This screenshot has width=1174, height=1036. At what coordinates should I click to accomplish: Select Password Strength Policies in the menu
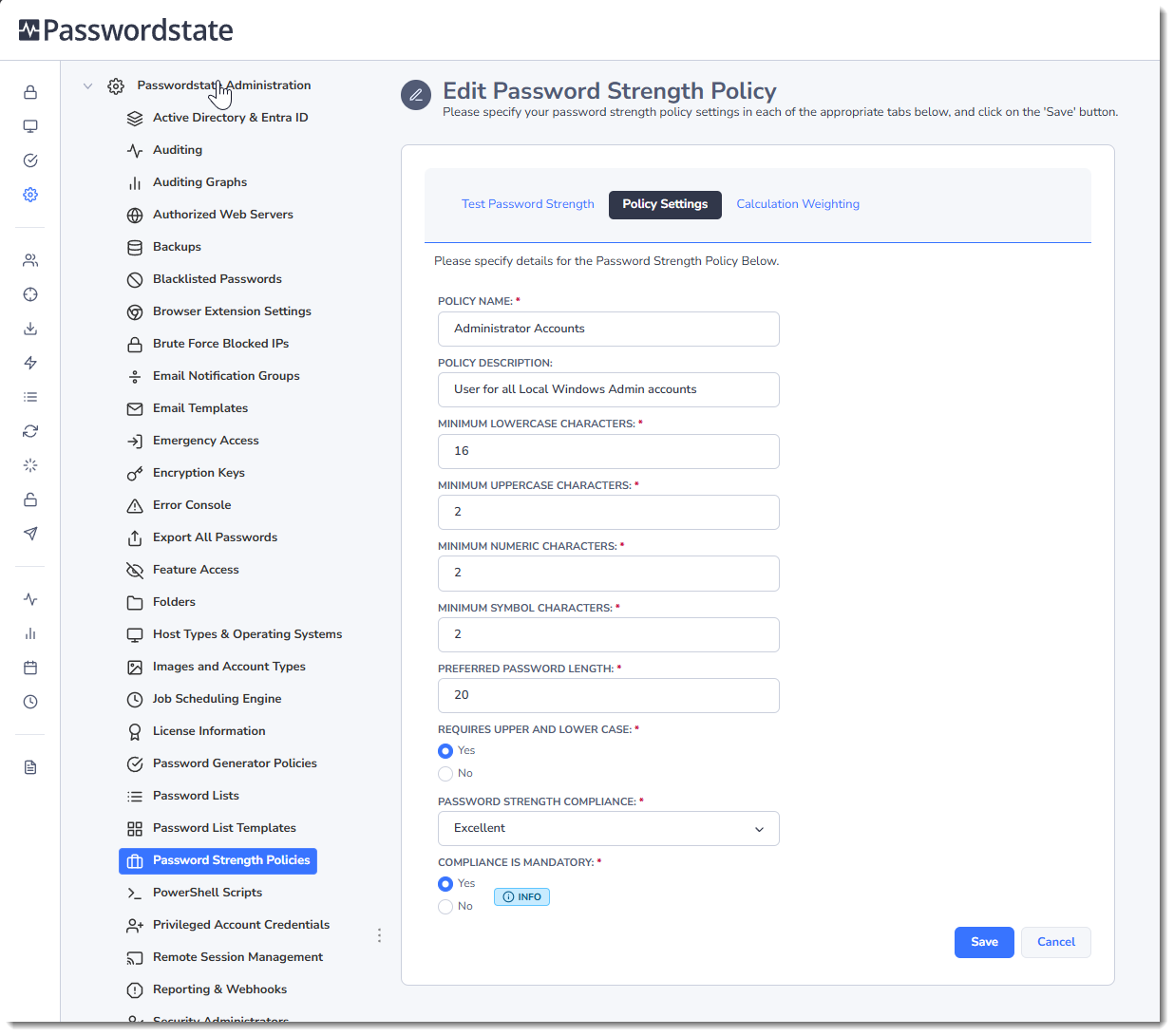click(x=218, y=861)
